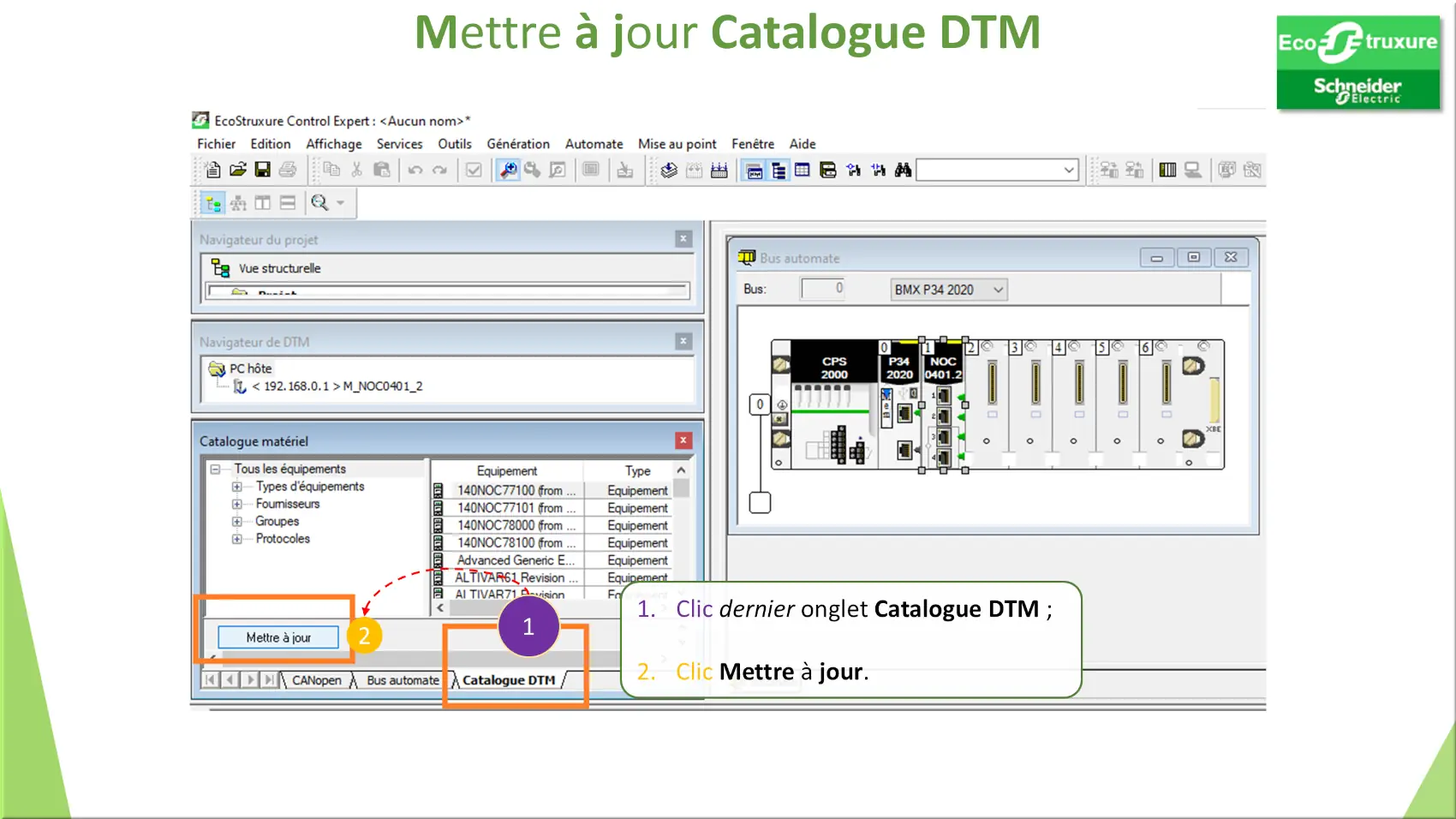Open the Génération menu
This screenshot has width=1456, height=819.
(x=518, y=144)
